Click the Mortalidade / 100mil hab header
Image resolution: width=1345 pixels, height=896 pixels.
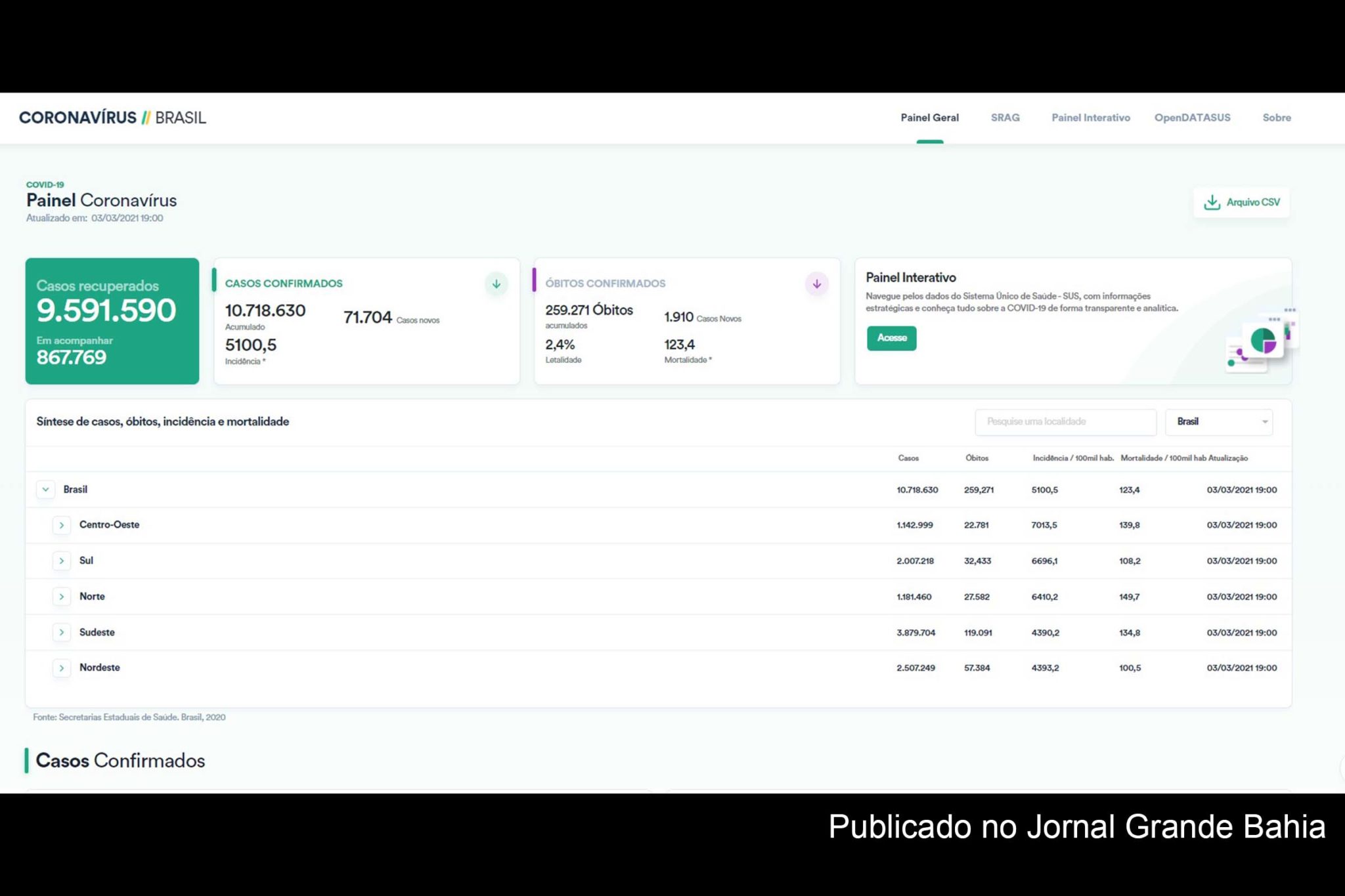click(1163, 458)
